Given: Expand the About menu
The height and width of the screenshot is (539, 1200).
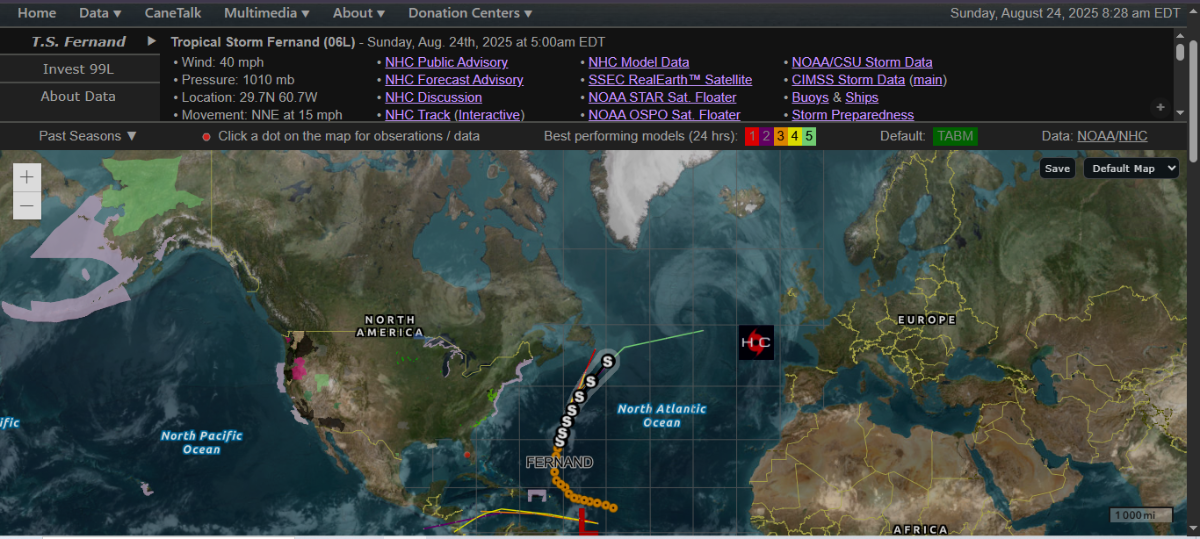Looking at the screenshot, I should [359, 13].
